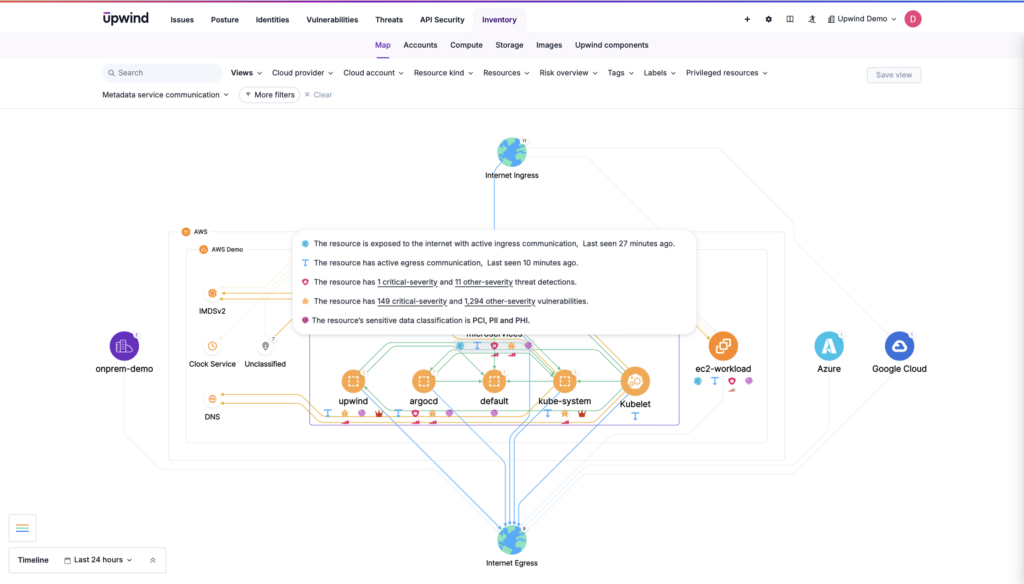This screenshot has width=1024, height=584.
Task: Open the Vulnerabilities menu
Action: (332, 19)
